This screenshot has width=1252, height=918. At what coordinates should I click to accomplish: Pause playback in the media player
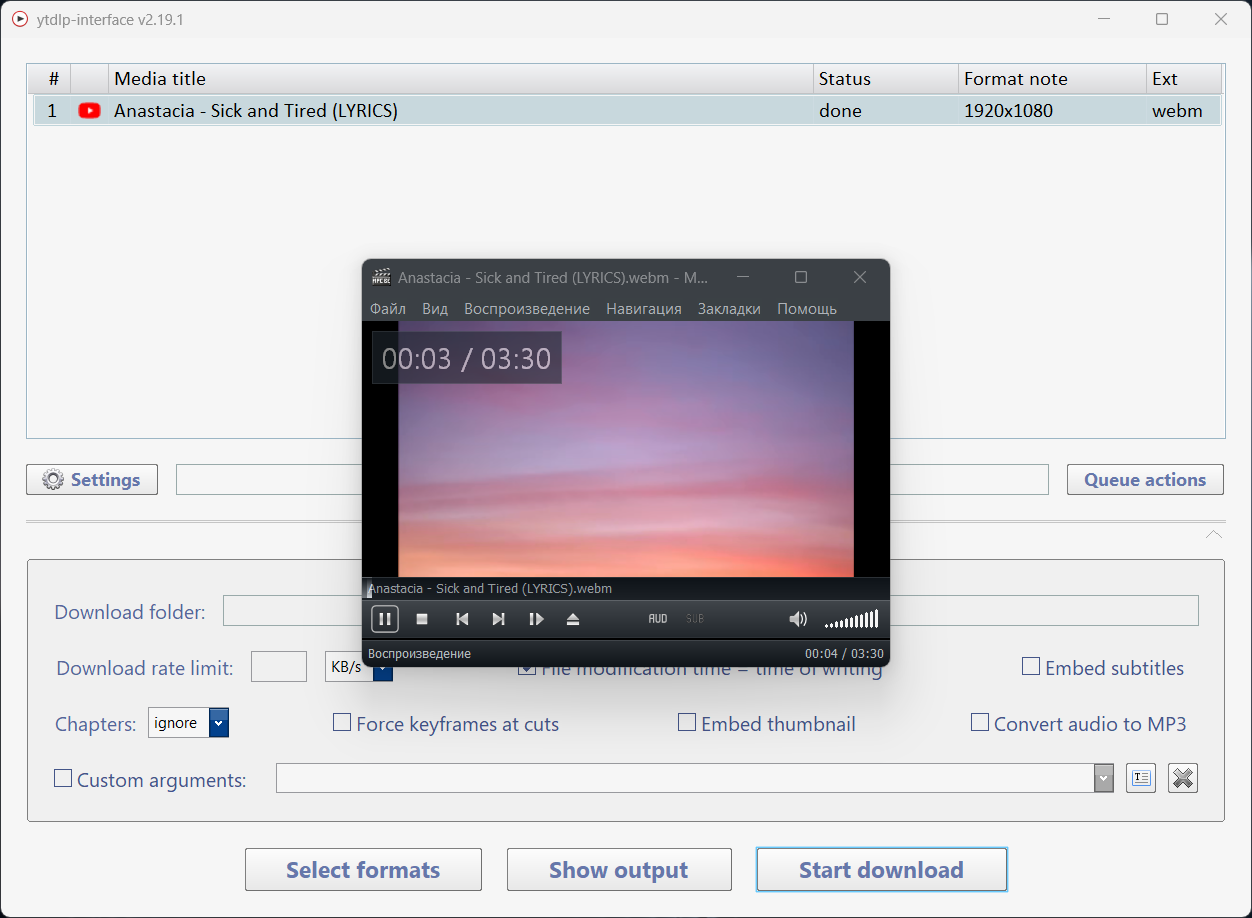[x=385, y=619]
